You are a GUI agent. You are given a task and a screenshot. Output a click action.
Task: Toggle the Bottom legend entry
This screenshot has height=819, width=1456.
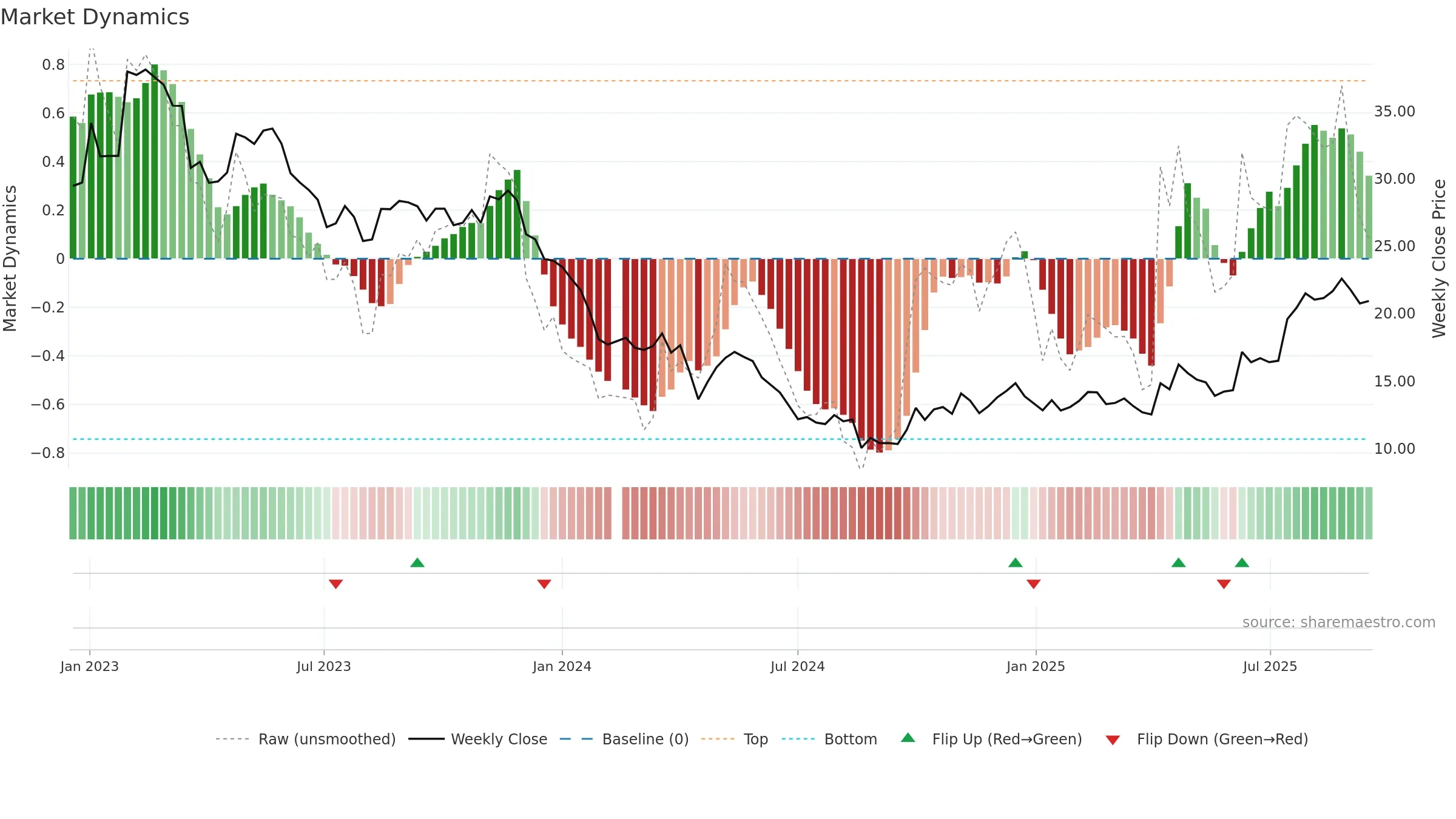coord(829,739)
